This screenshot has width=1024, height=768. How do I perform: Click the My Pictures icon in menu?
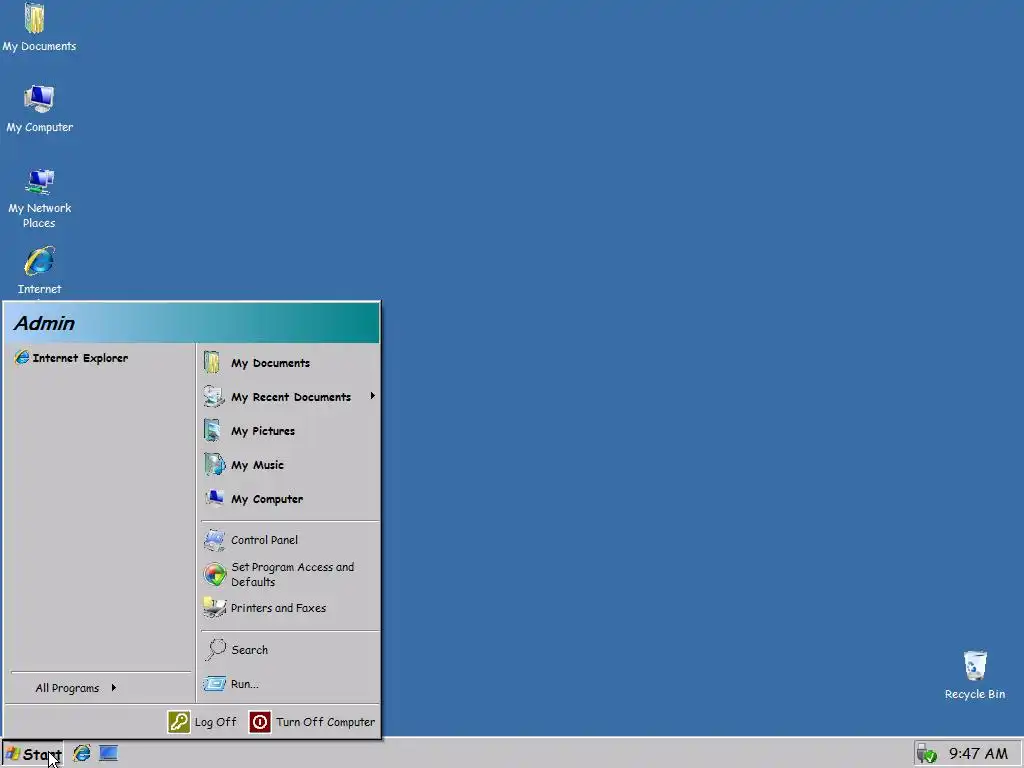pos(212,430)
